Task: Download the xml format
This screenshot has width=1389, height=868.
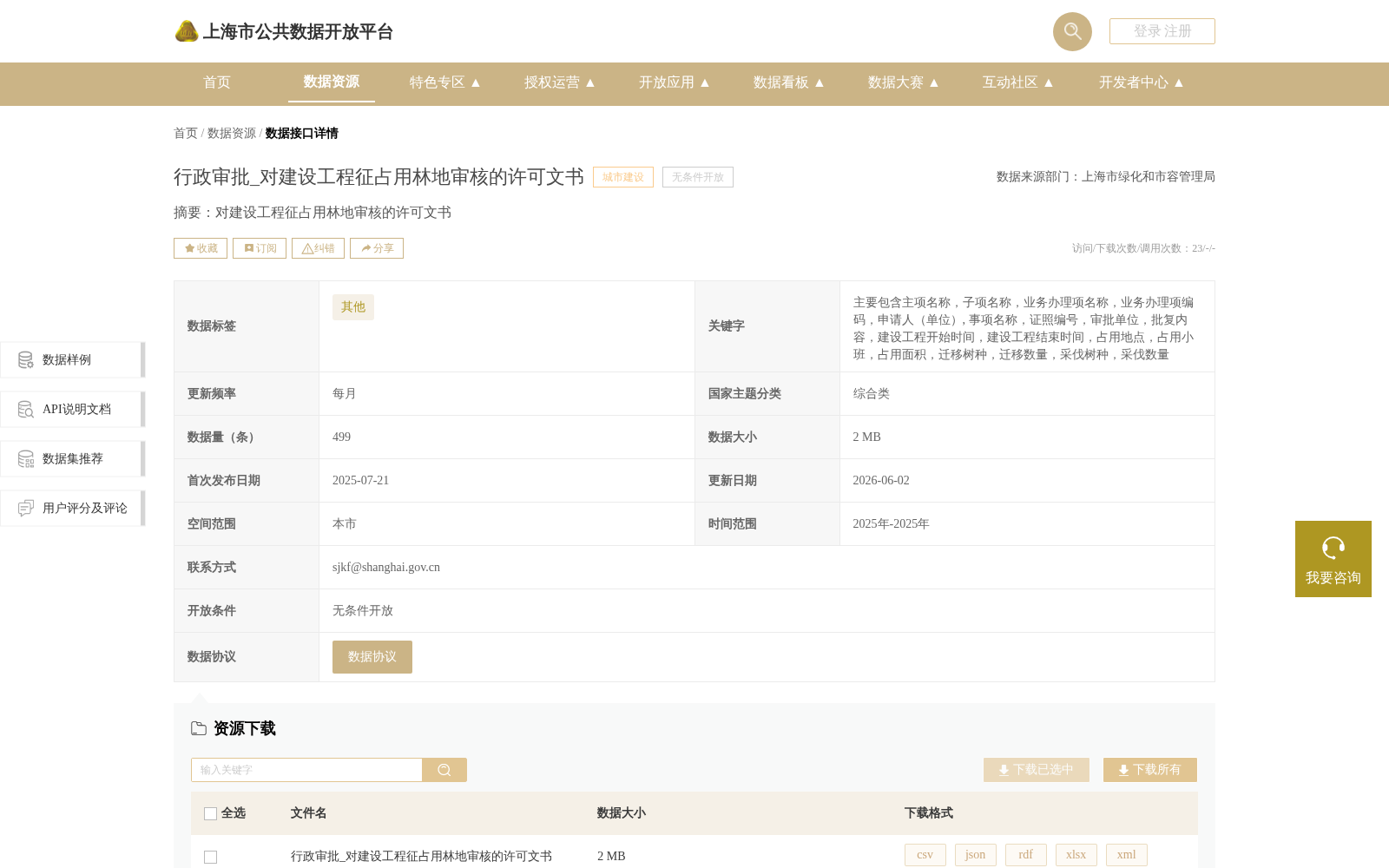Action: 1127,855
